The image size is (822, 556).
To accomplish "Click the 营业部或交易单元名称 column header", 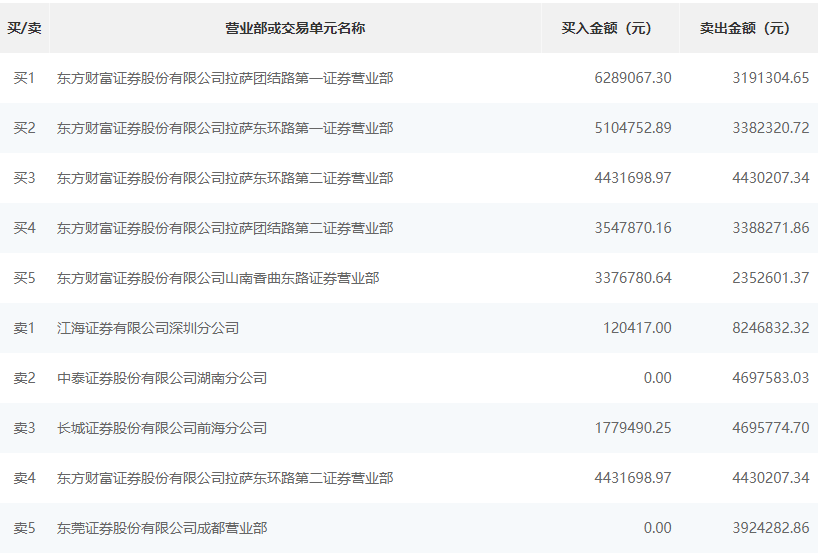I will point(296,28).
